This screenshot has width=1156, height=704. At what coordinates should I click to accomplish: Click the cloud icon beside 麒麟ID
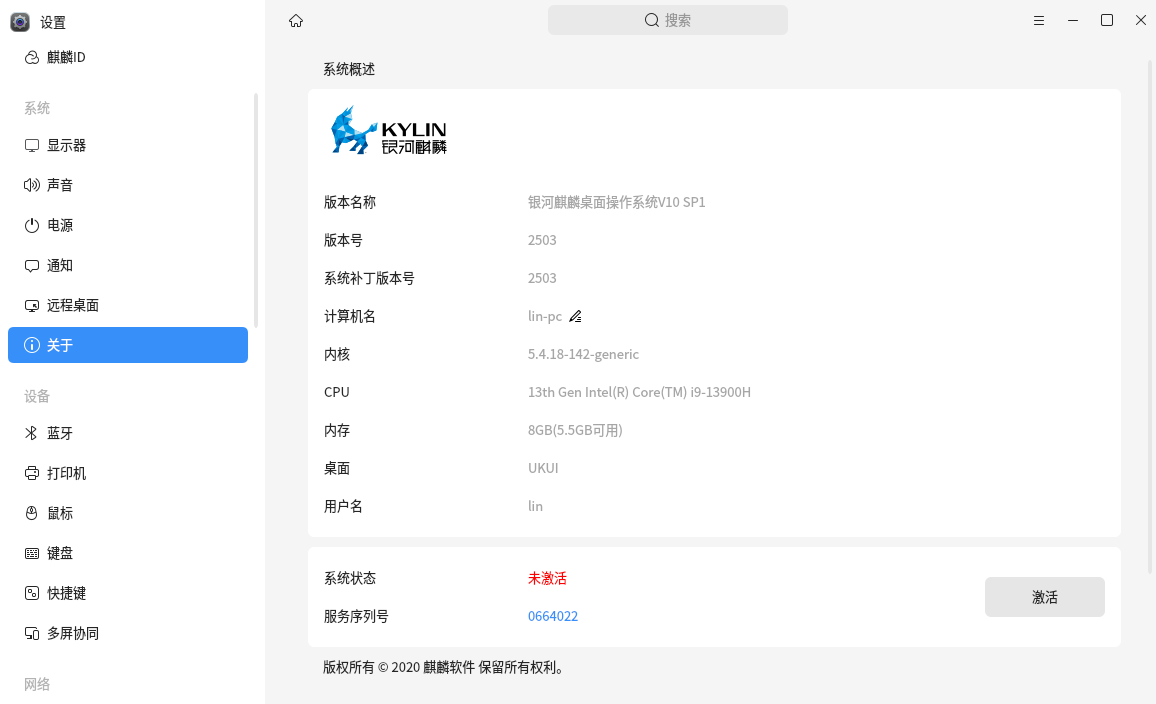click(32, 57)
